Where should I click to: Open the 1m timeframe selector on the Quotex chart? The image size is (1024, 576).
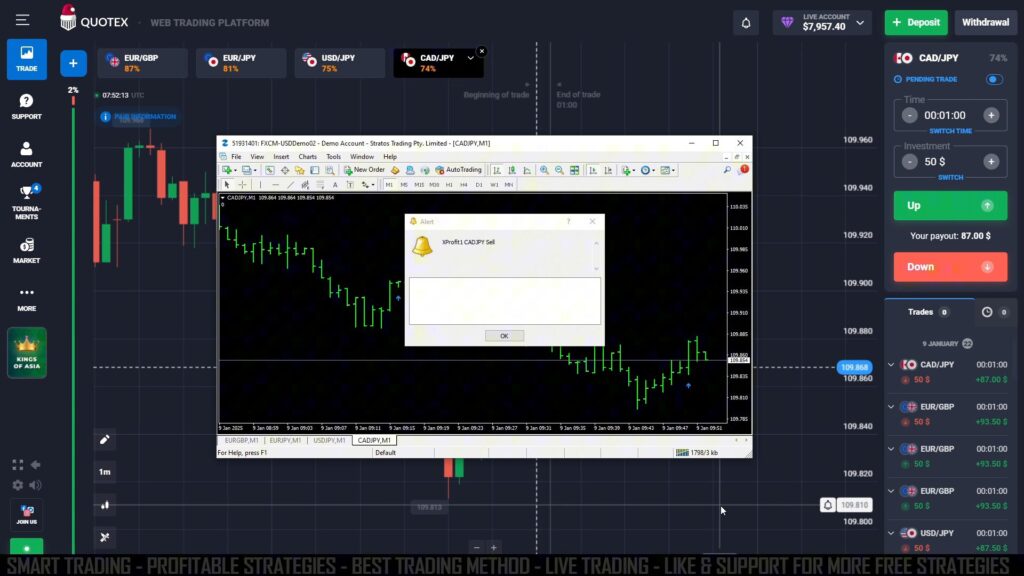click(104, 472)
